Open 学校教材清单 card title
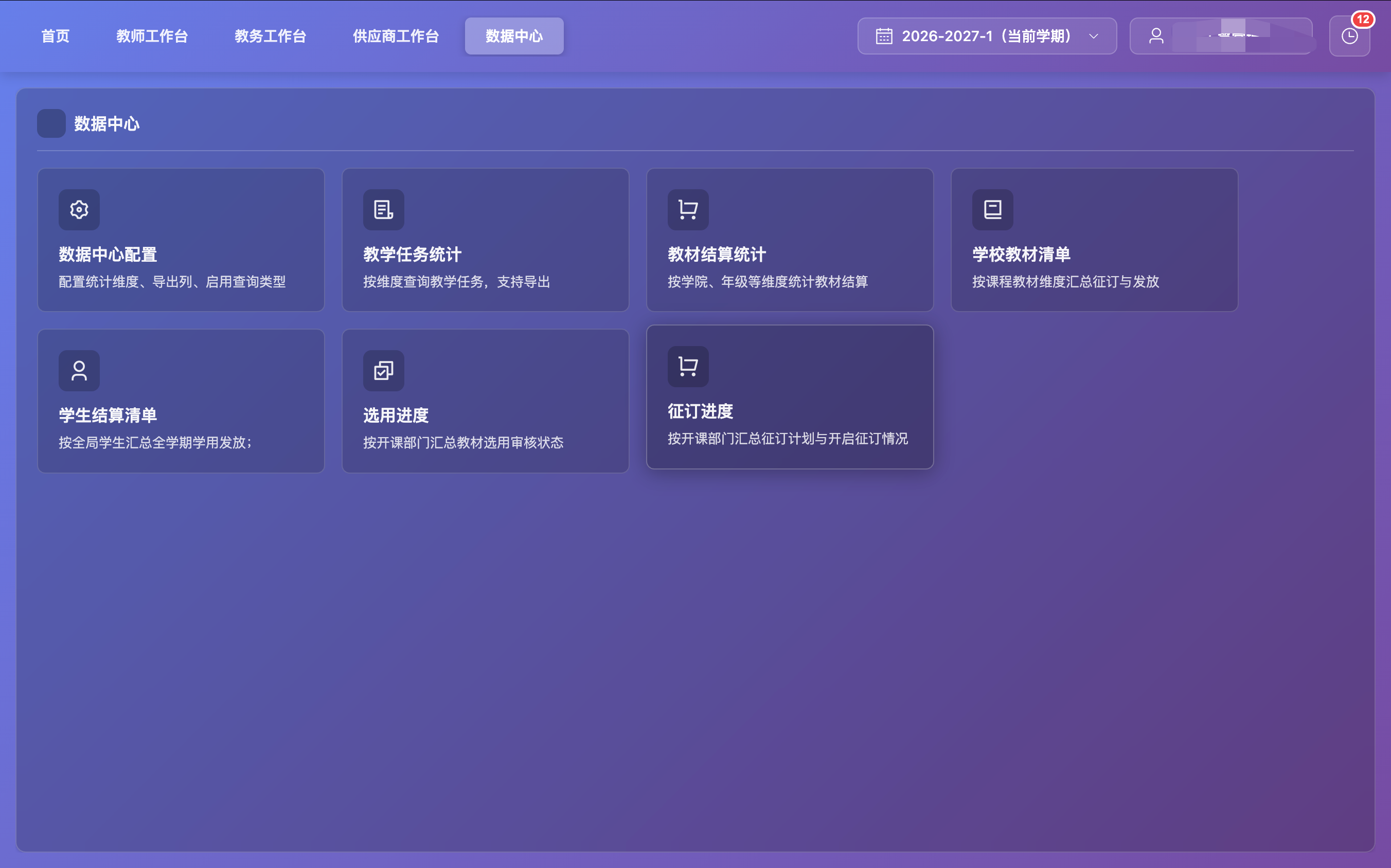 pyautogui.click(x=1021, y=255)
